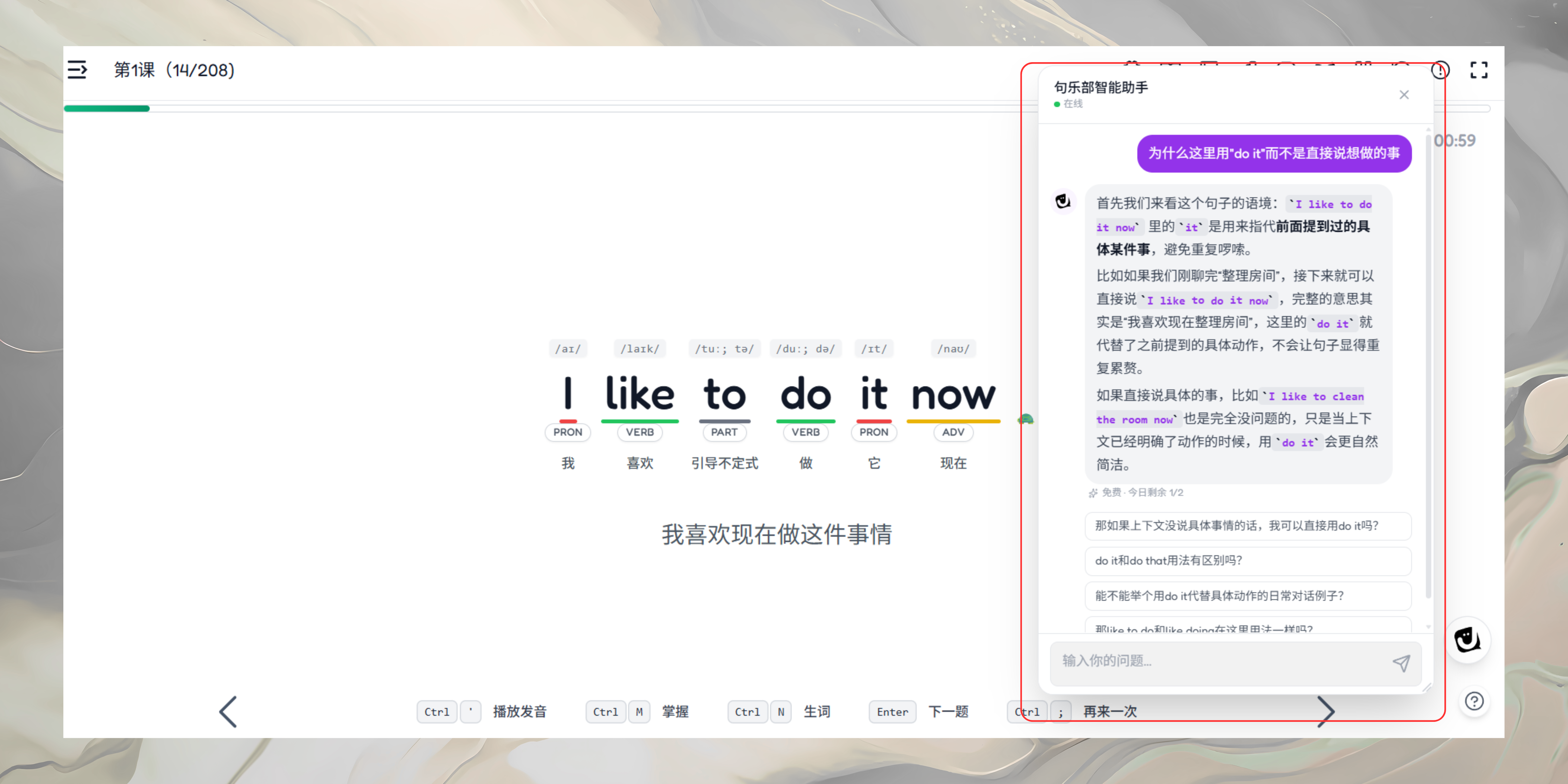Choose suggestion 能不能举个用do it代替具体动作的例子
Image resolution: width=1568 pixels, height=784 pixels.
1247,596
